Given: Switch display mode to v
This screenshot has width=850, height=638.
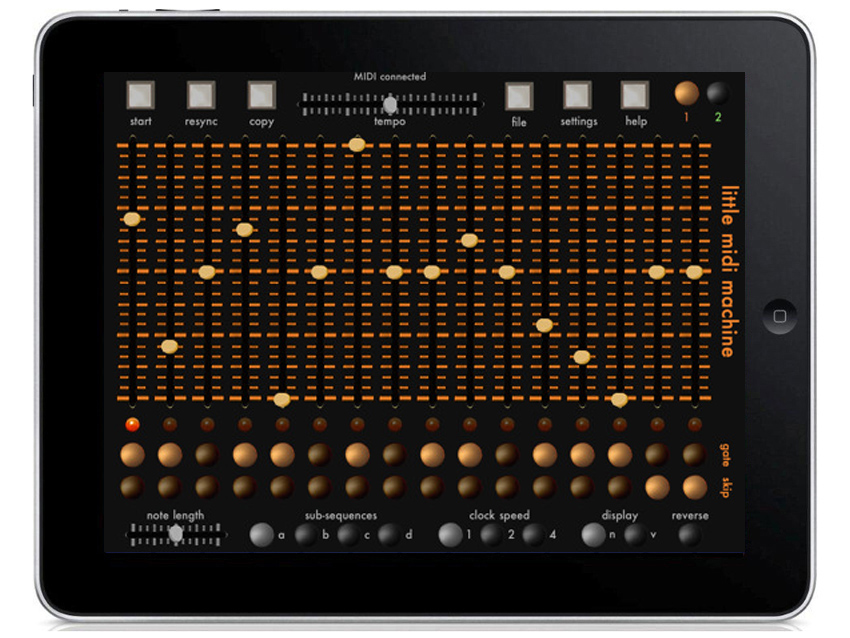Looking at the screenshot, I should (x=635, y=535).
